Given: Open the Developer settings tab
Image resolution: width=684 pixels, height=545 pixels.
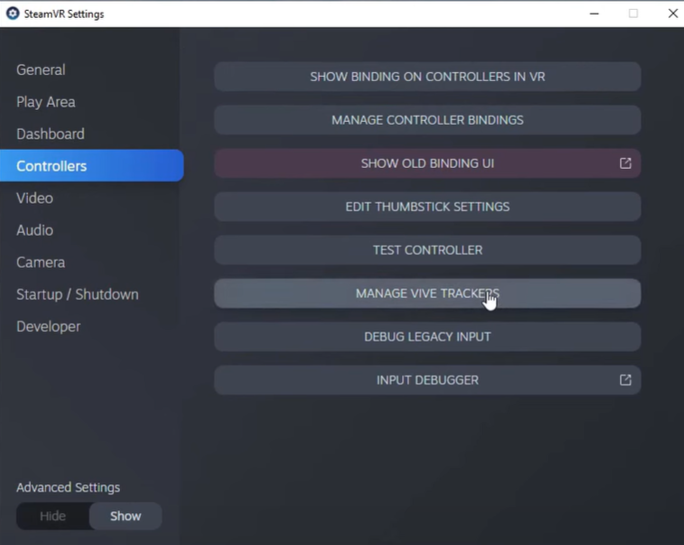Looking at the screenshot, I should pos(48,326).
